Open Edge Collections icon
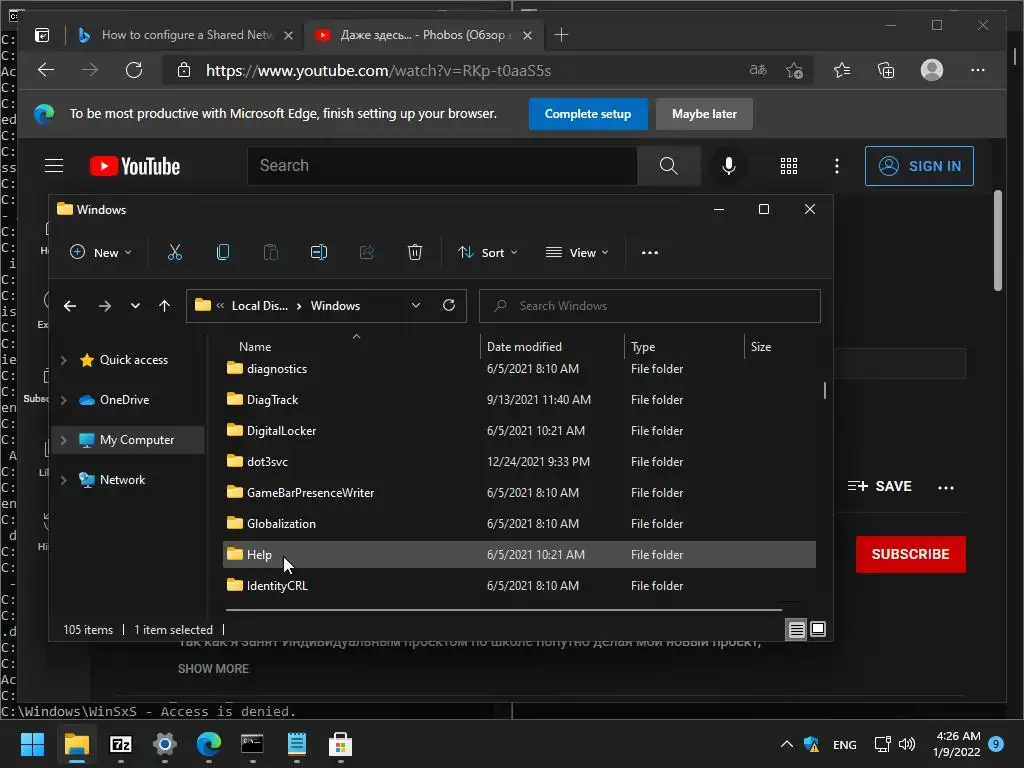 886,70
